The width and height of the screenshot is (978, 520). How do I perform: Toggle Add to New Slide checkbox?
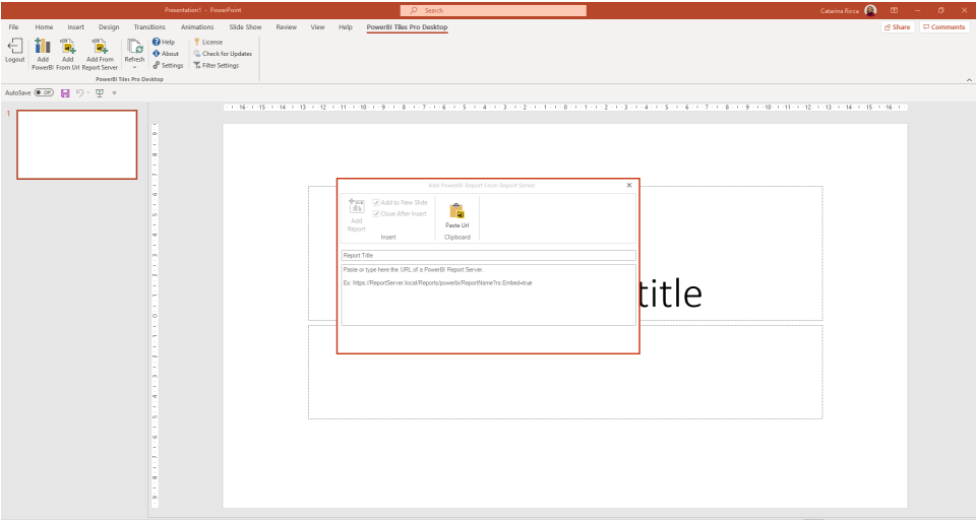pyautogui.click(x=376, y=203)
